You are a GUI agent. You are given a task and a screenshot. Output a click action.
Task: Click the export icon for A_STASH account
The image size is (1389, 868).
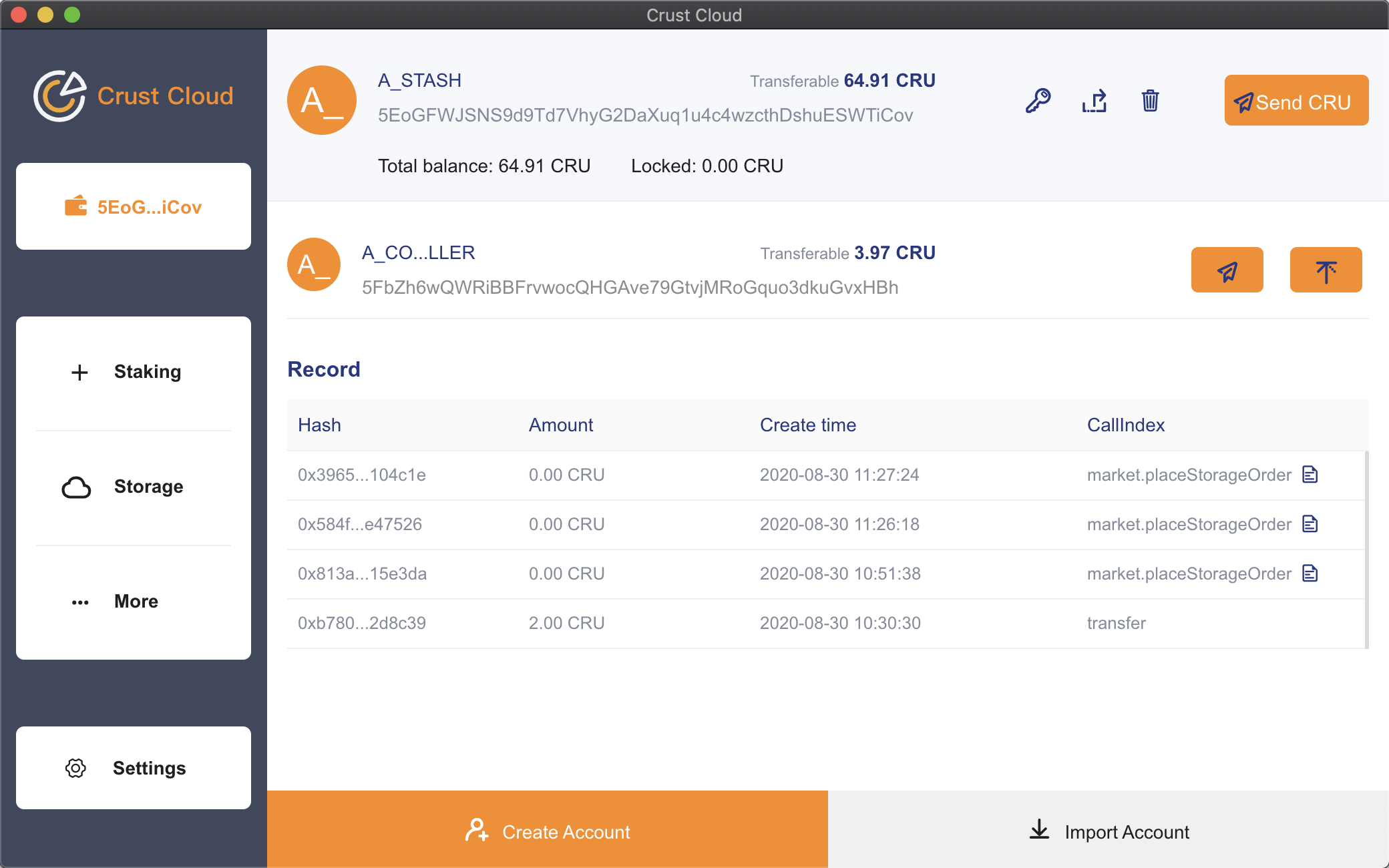(x=1095, y=101)
